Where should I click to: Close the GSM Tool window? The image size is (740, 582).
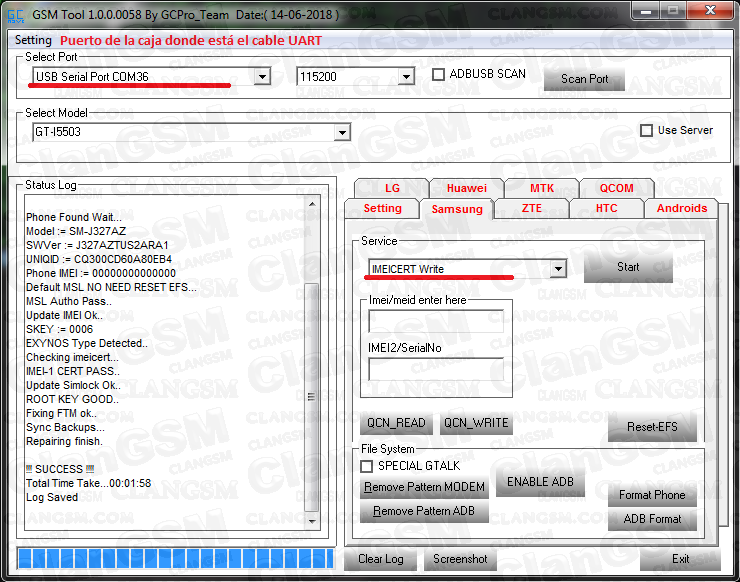(710, 10)
